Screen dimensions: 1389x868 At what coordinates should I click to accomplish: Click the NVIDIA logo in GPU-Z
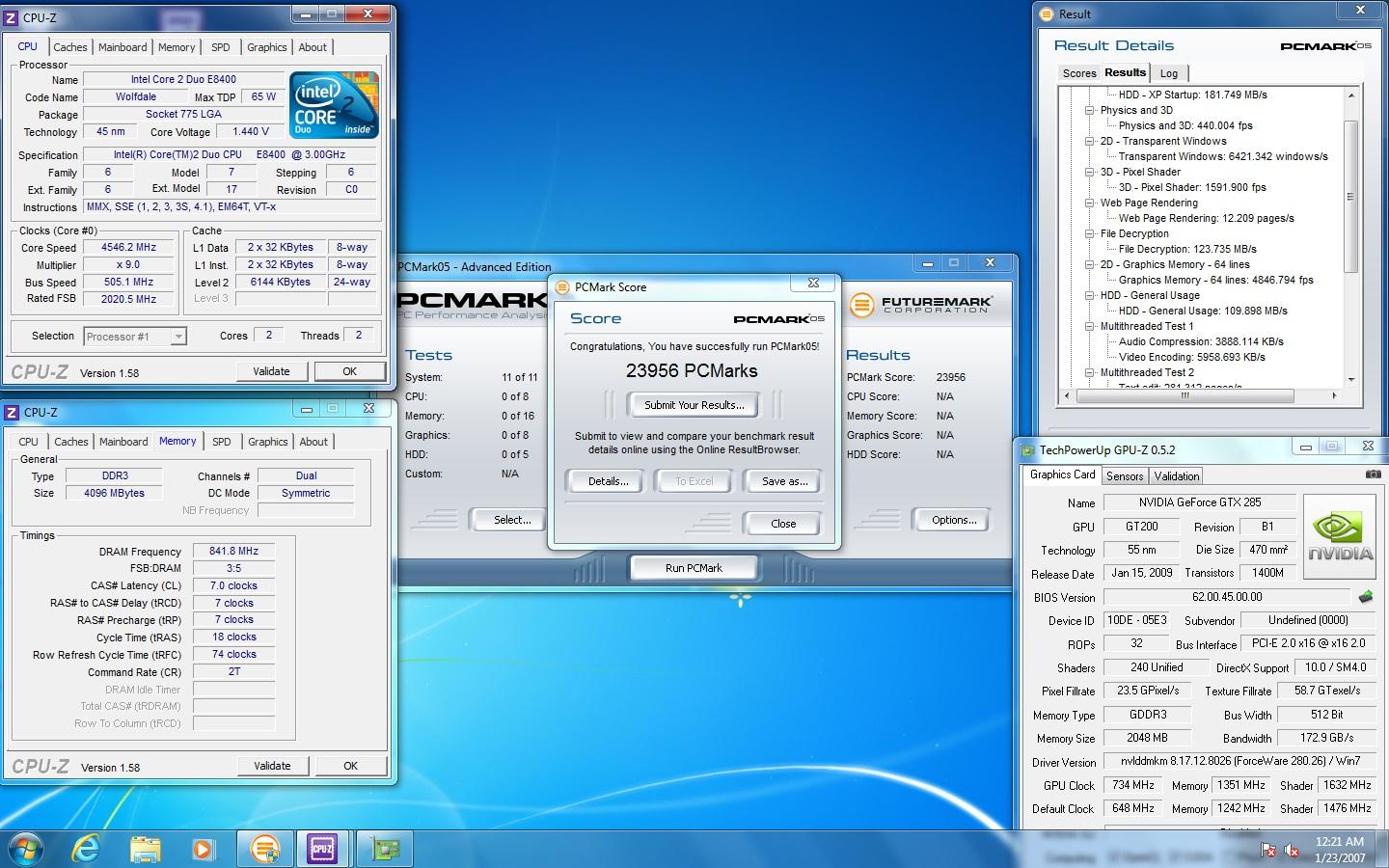pyautogui.click(x=1340, y=537)
